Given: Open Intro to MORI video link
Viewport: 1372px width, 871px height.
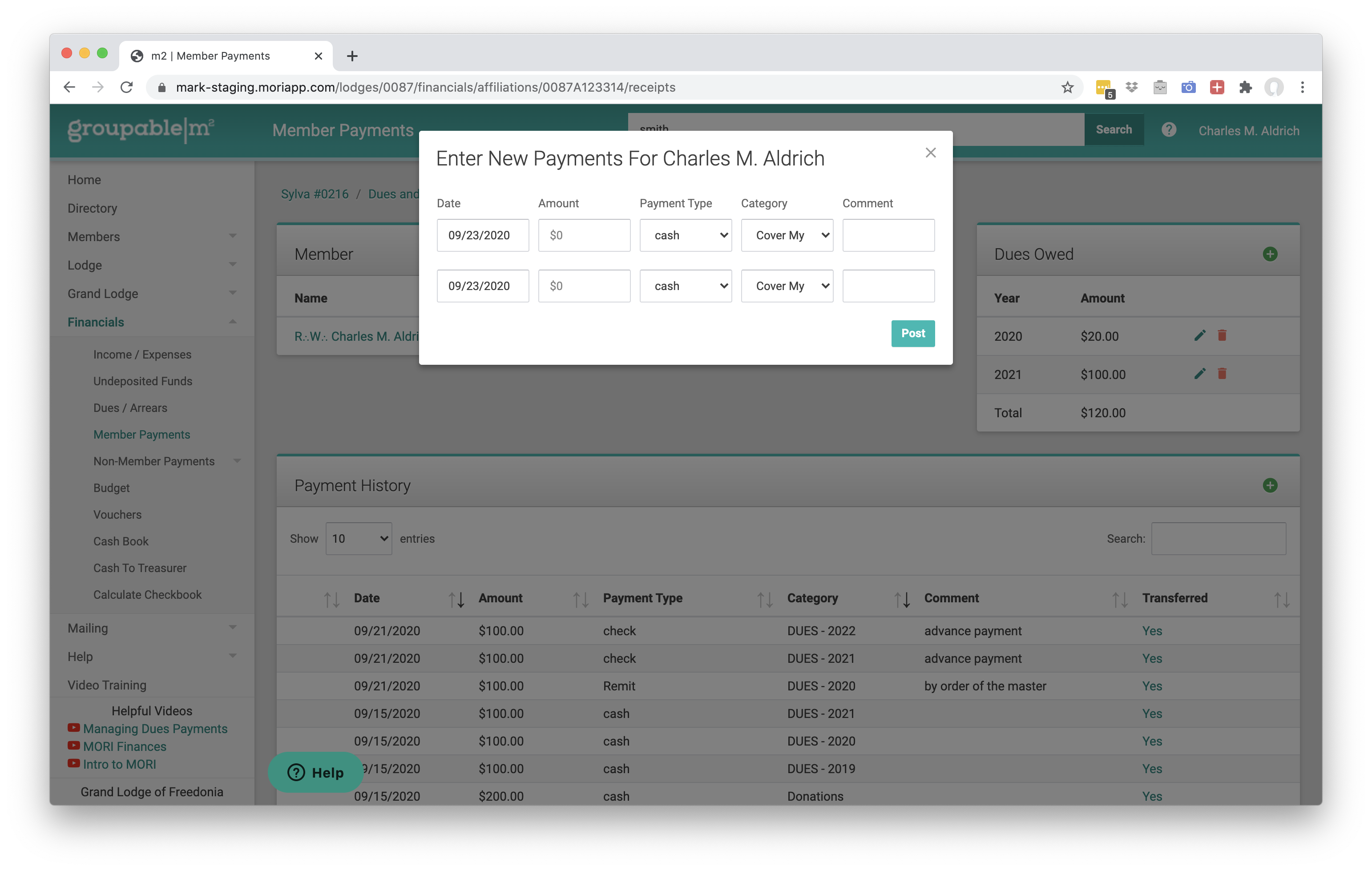Looking at the screenshot, I should coord(120,765).
